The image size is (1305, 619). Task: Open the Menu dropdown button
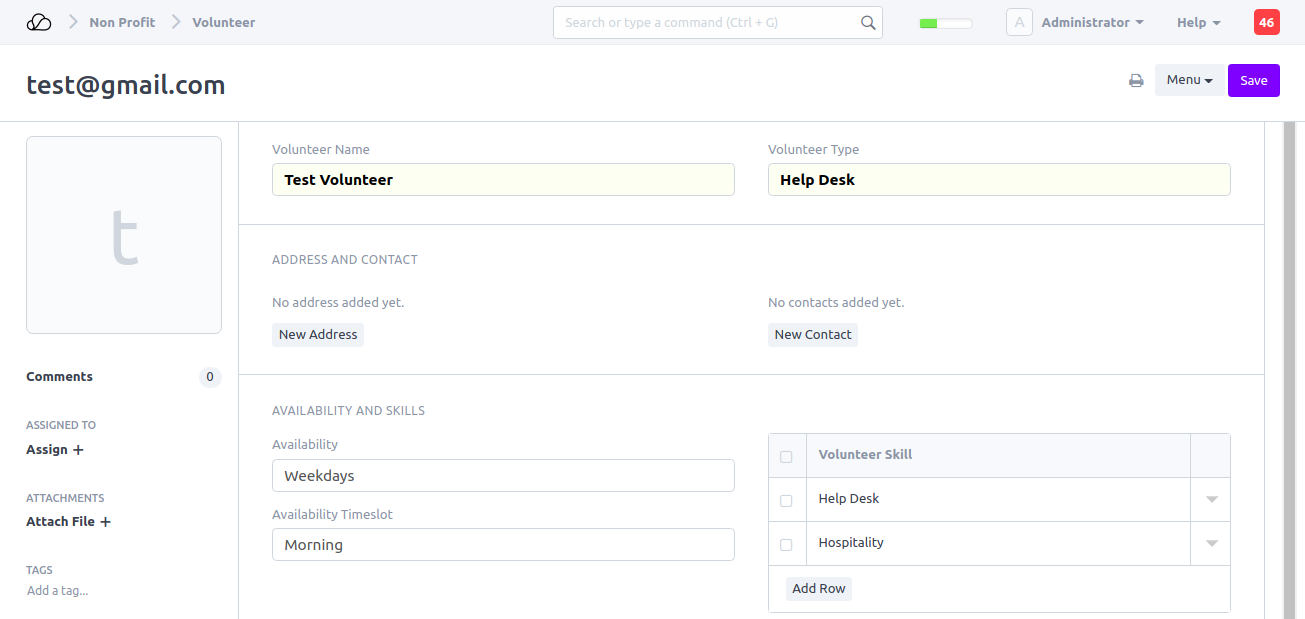(x=1189, y=80)
